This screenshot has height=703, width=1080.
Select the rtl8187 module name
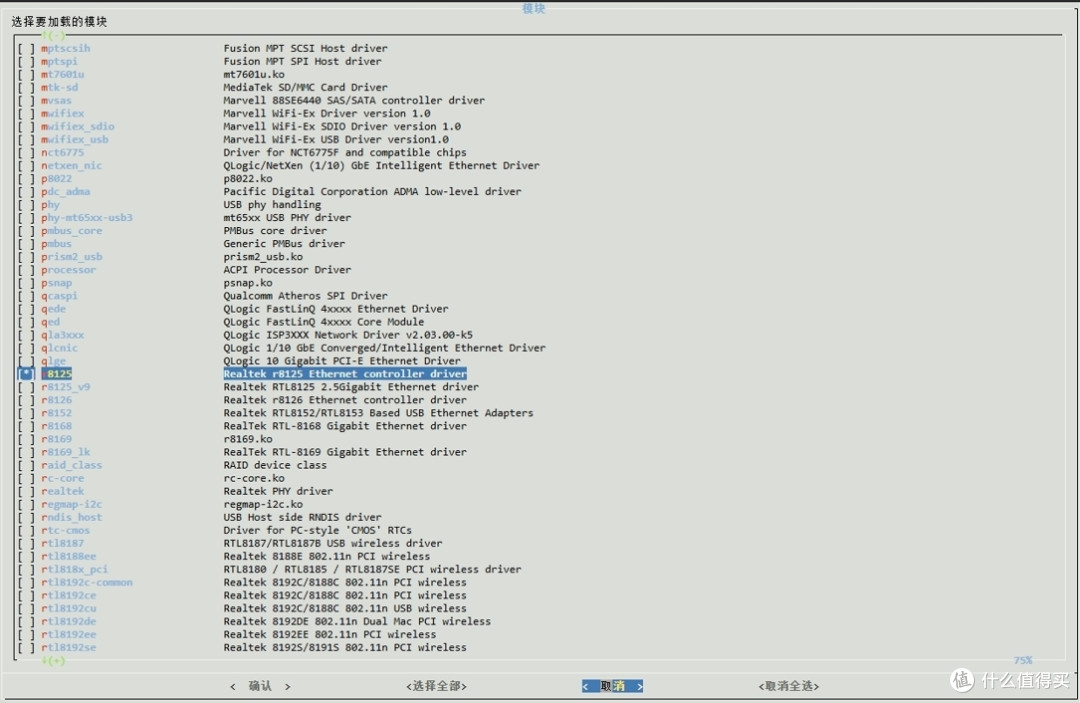[x=63, y=543]
